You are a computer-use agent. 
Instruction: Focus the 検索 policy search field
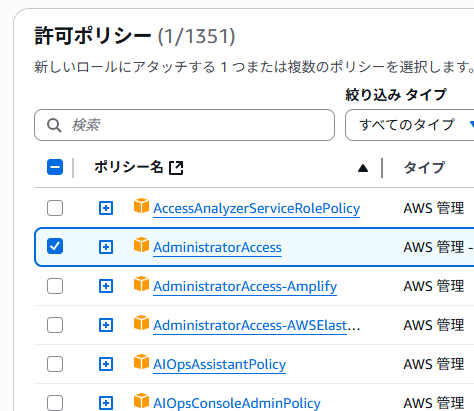click(184, 125)
